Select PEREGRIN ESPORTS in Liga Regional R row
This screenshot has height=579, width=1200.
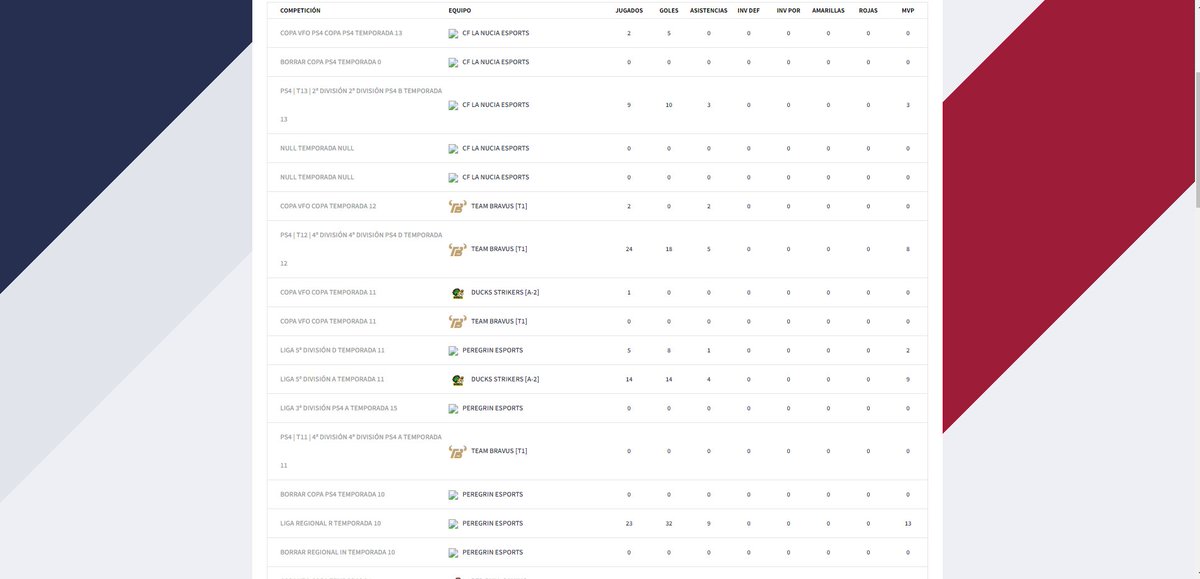[x=492, y=523]
